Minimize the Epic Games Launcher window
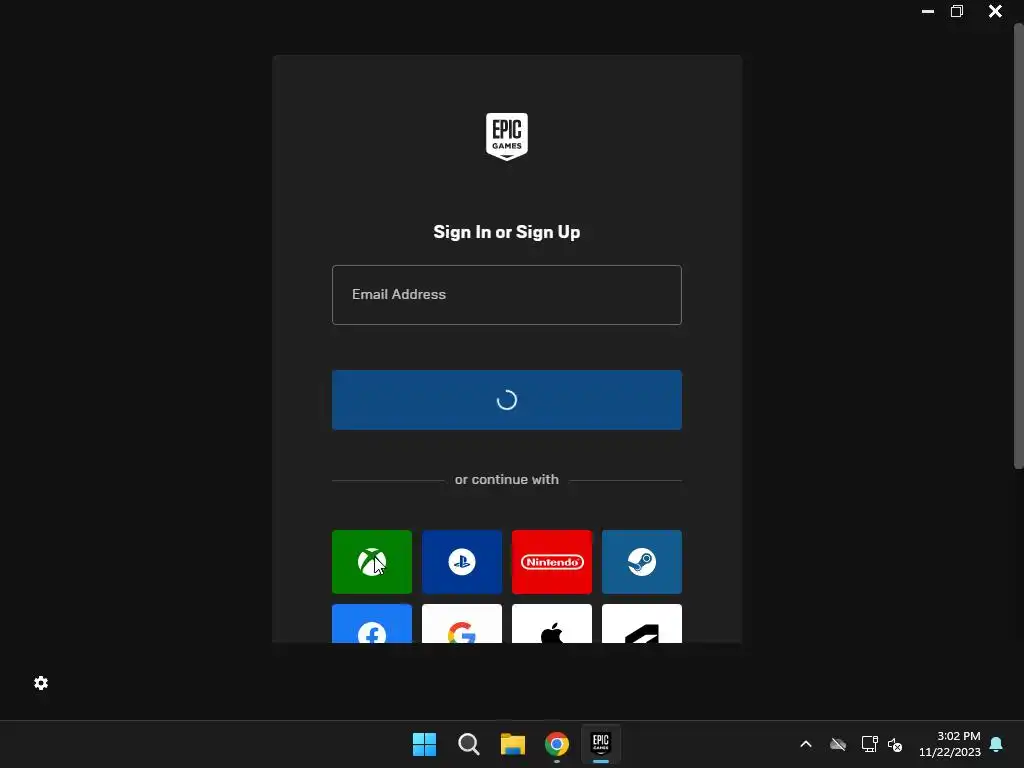The height and width of the screenshot is (768, 1024). [927, 11]
